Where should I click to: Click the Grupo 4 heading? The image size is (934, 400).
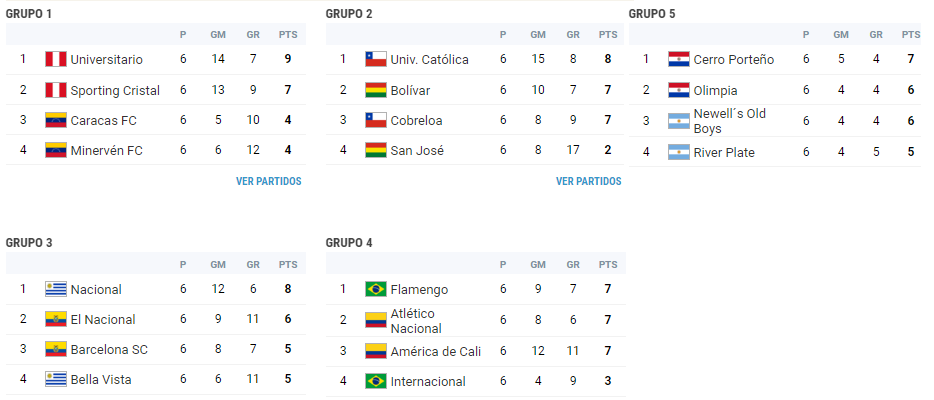[x=349, y=243]
